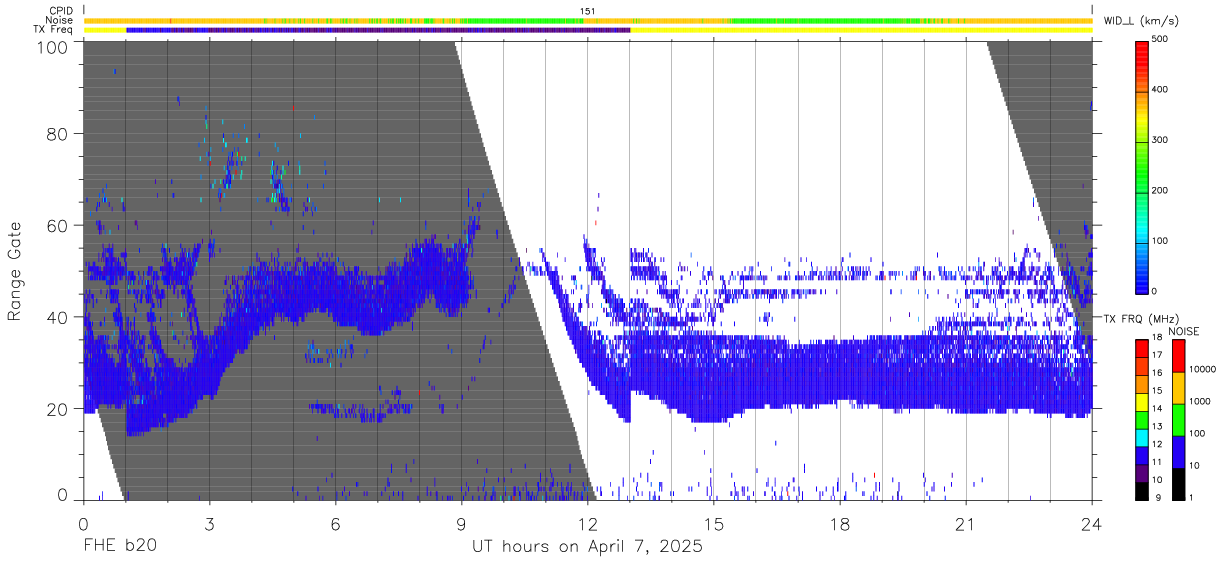Click the 400 tick on the width colorbar

(1161, 89)
